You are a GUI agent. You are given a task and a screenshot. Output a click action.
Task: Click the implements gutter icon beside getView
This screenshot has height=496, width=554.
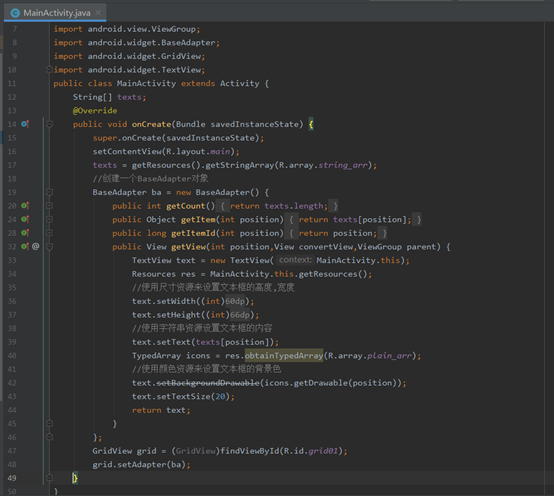click(x=25, y=246)
